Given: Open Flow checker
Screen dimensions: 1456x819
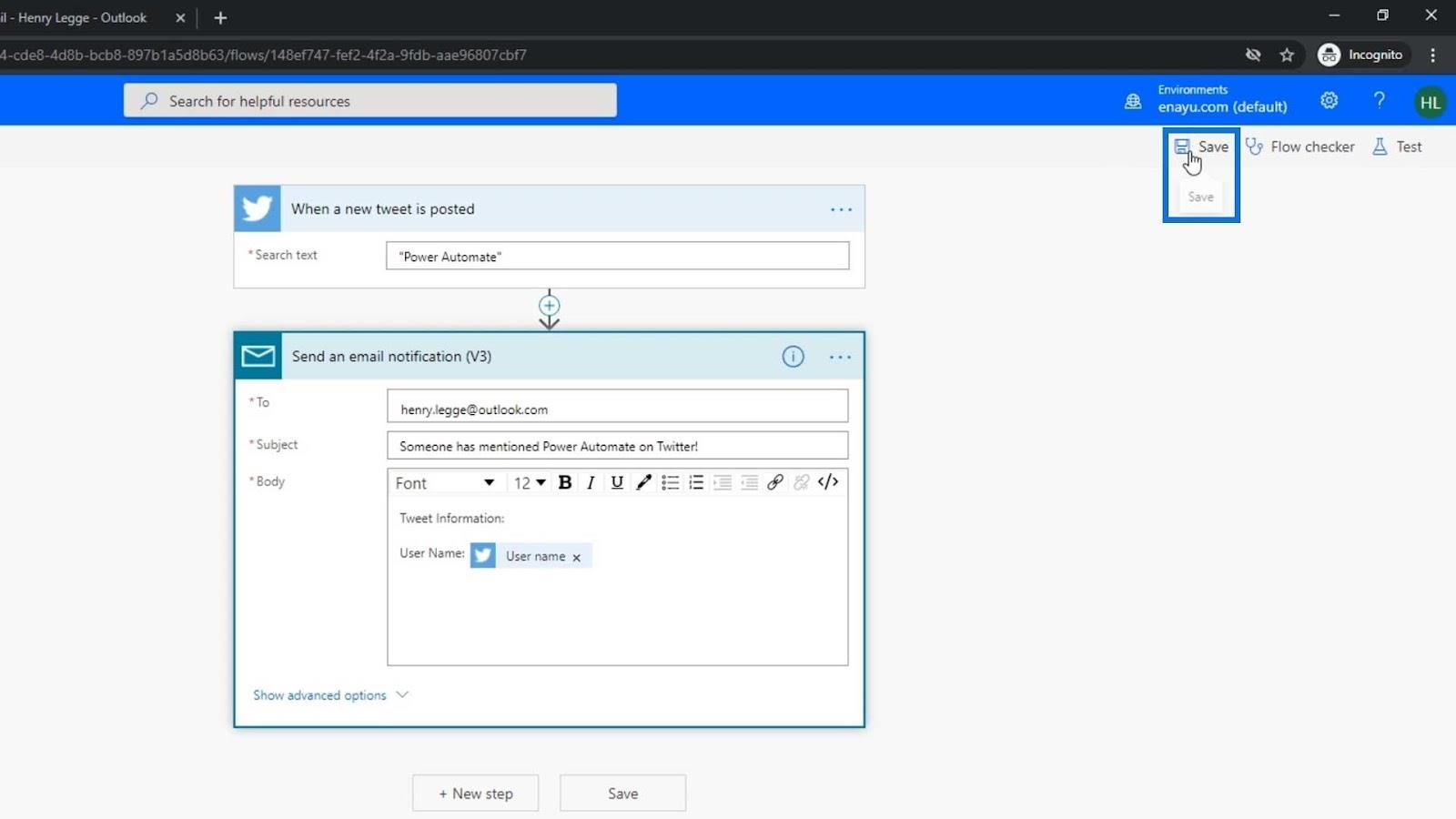Looking at the screenshot, I should click(x=1299, y=147).
